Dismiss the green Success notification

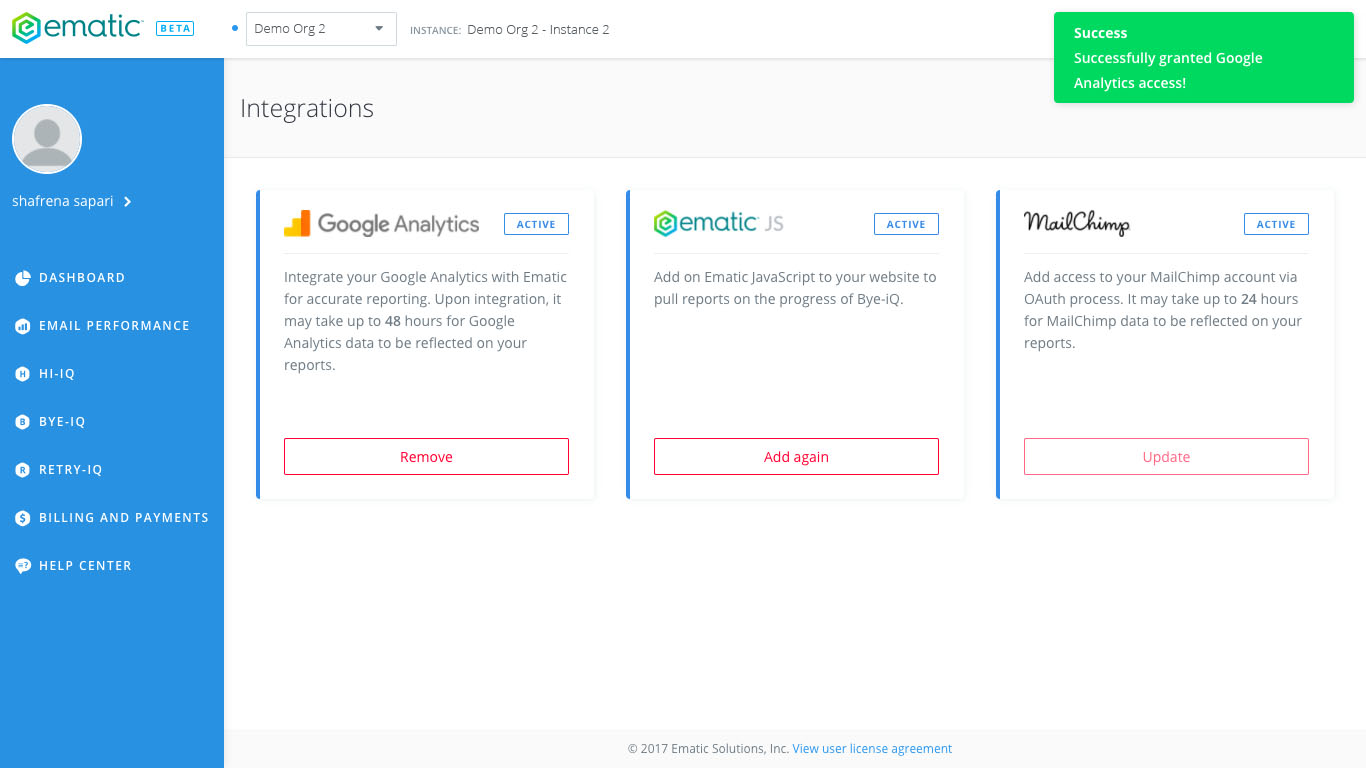click(1203, 58)
